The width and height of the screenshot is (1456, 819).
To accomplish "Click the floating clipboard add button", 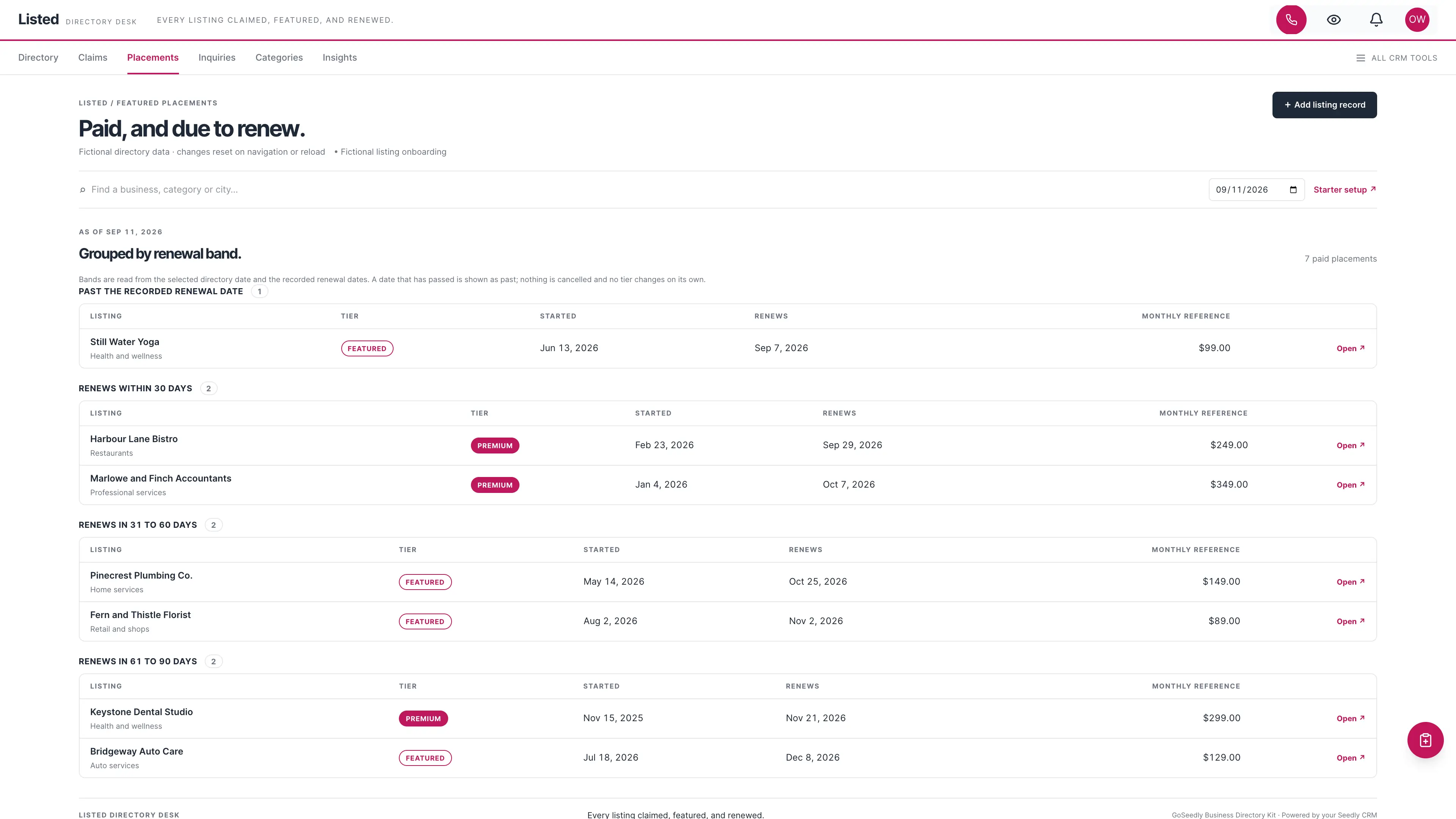I will pos(1425,740).
